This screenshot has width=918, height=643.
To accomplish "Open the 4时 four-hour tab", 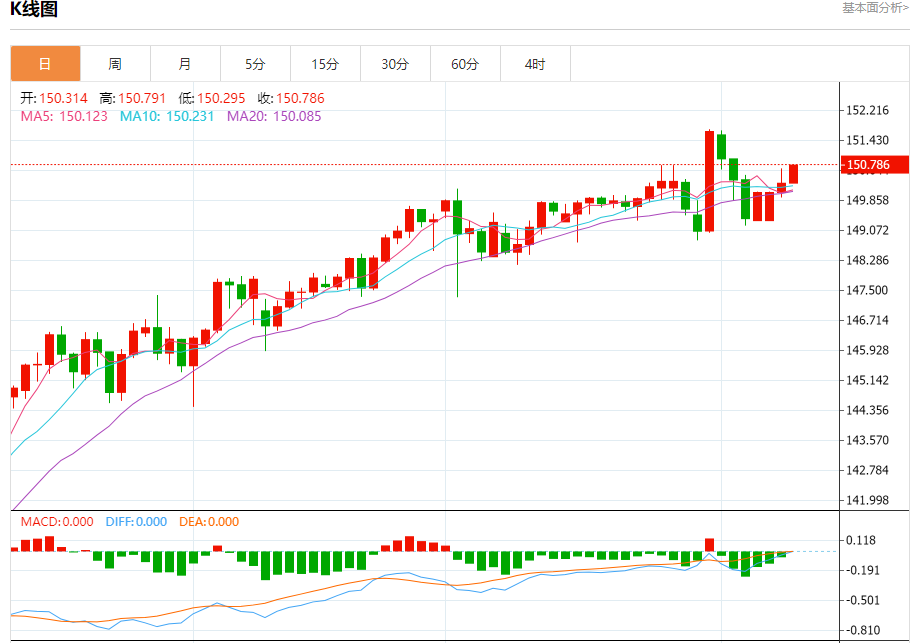I will click(x=535, y=64).
